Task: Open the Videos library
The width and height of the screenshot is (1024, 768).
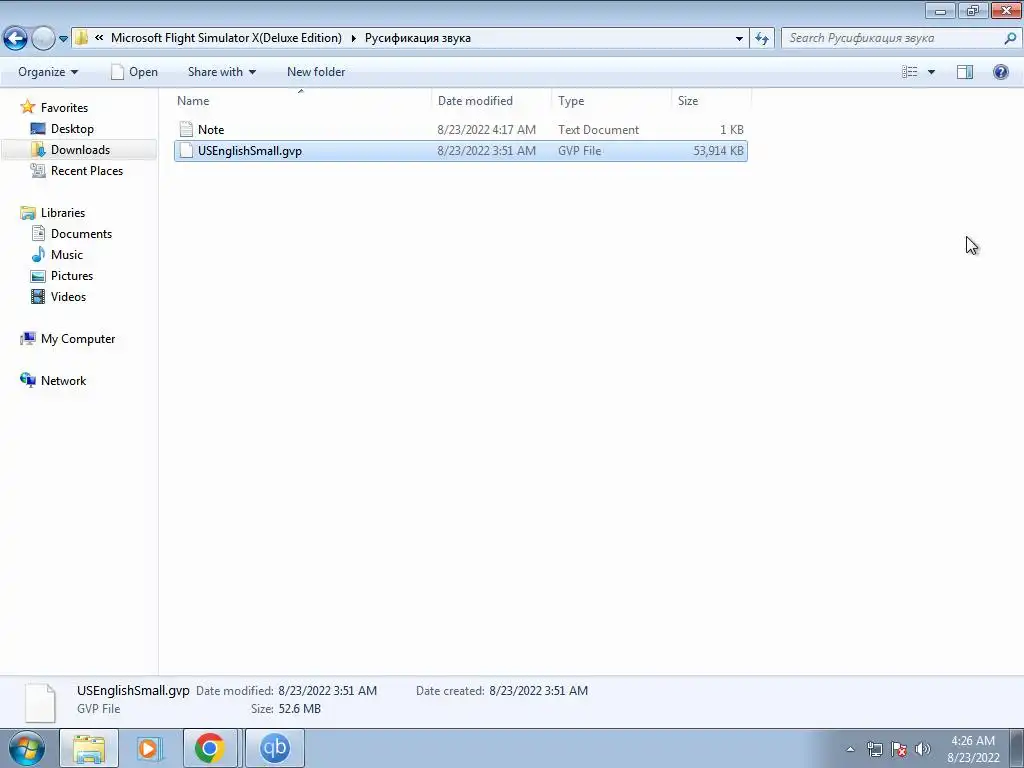Action: click(68, 296)
